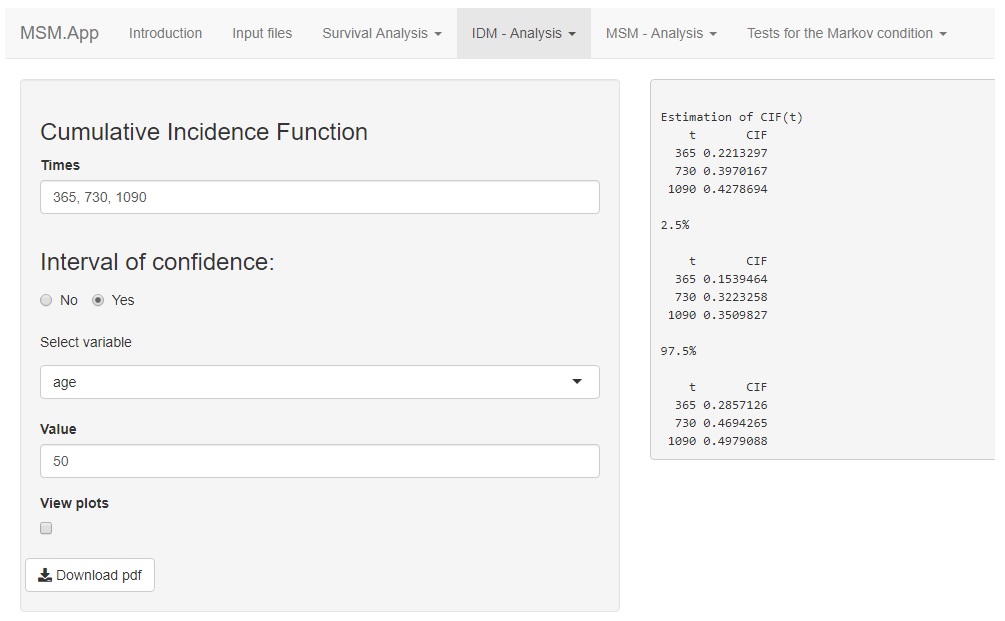The width and height of the screenshot is (1005, 621).
Task: Open the IDM - Analysis dropdown menu
Action: pos(523,33)
